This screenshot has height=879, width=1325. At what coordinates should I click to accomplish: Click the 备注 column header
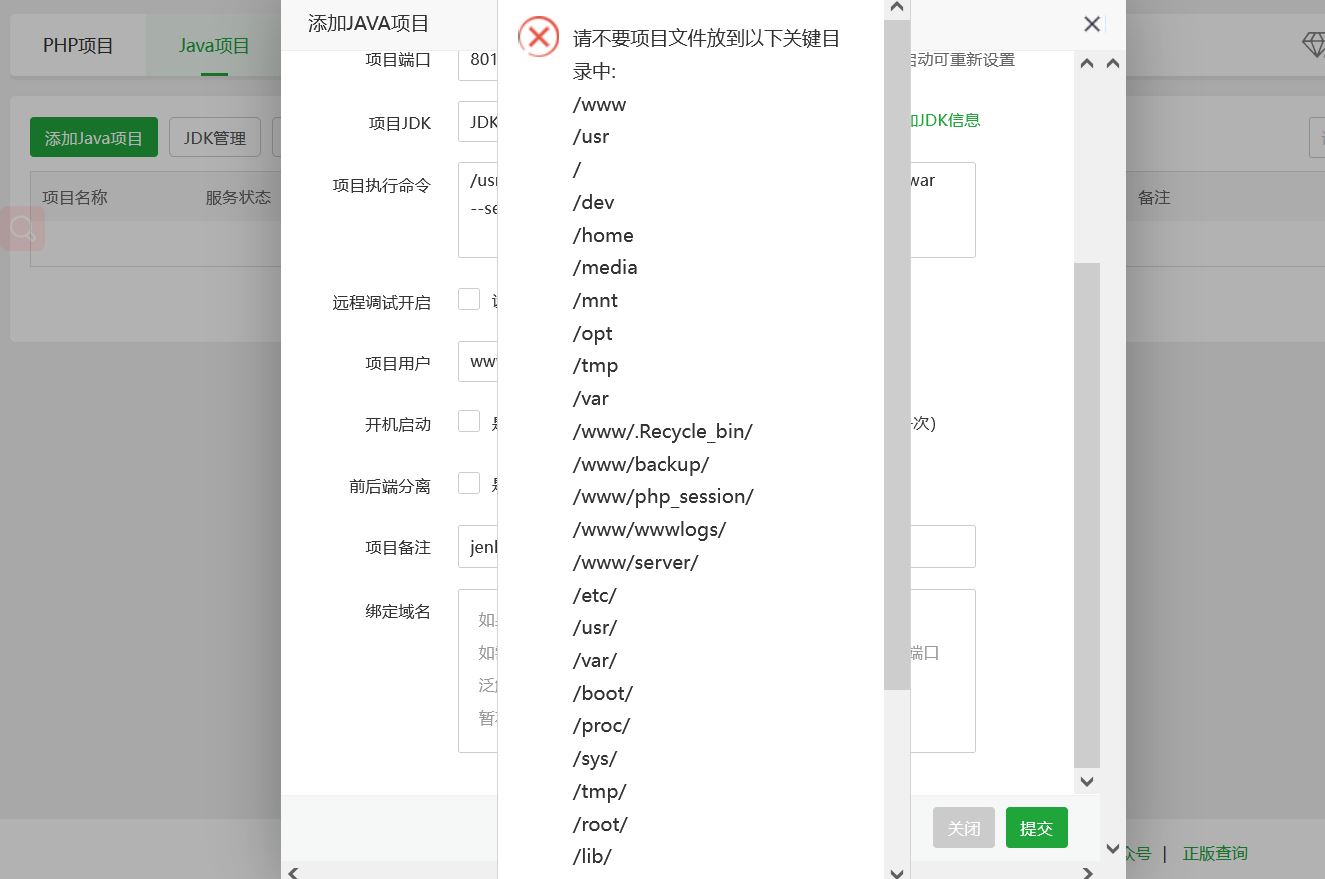1154,197
